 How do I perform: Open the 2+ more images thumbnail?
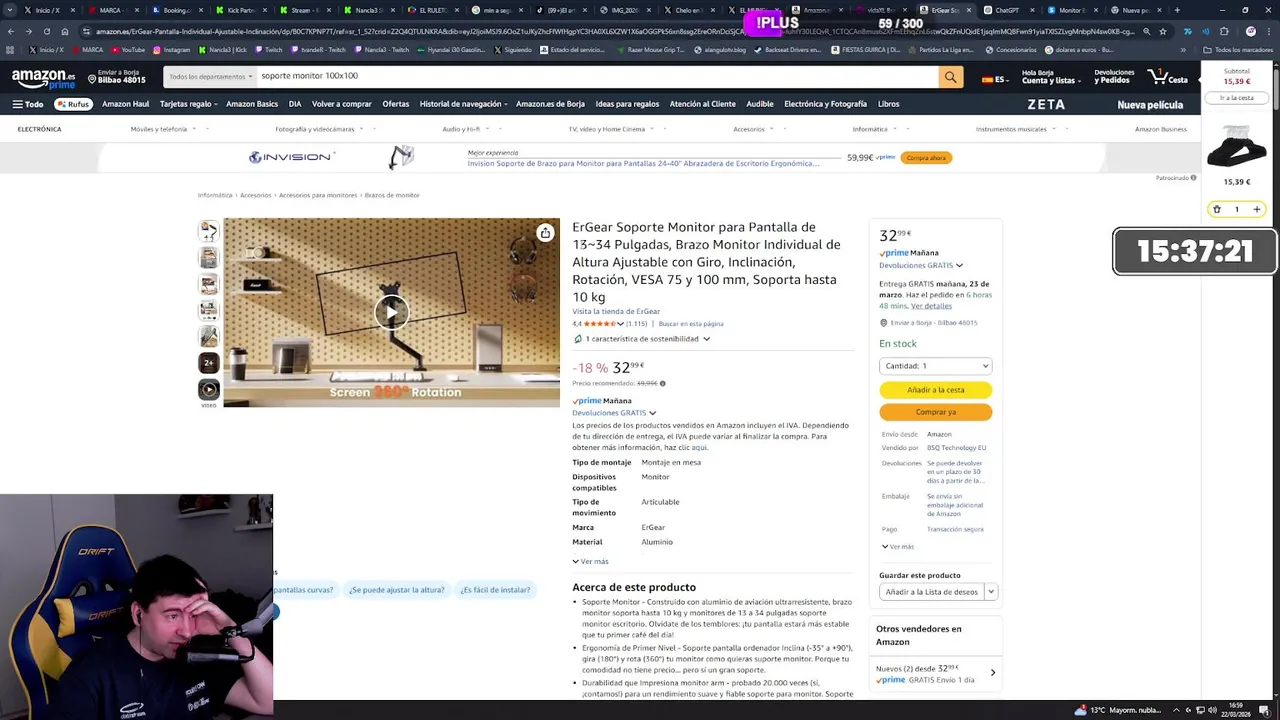[208, 363]
